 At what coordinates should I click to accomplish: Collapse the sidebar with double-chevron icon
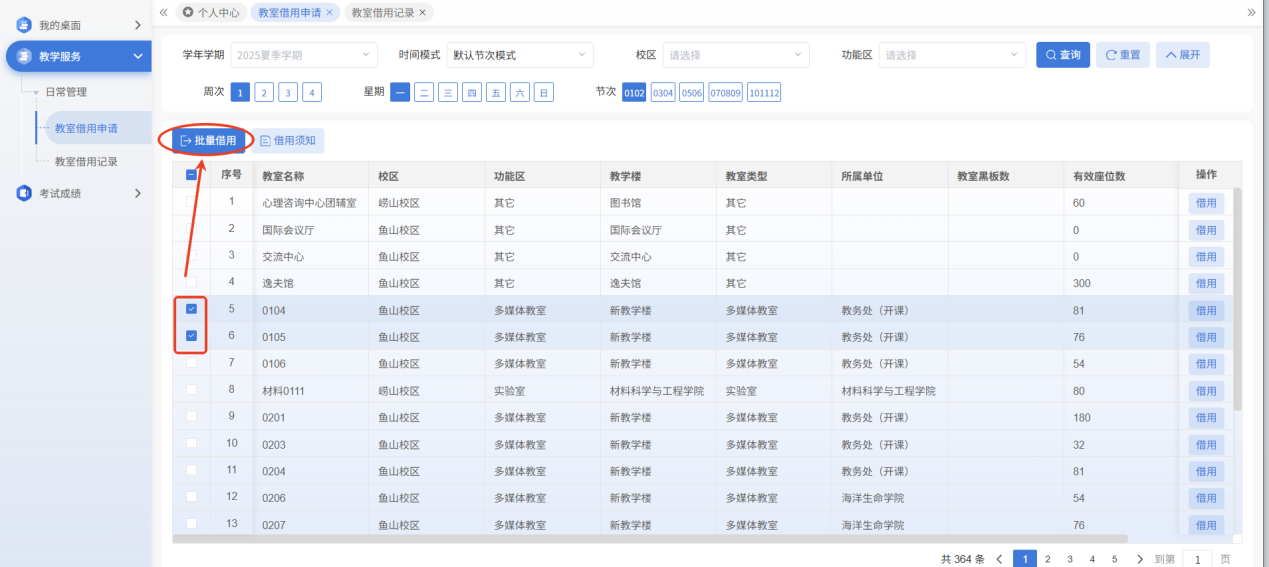(164, 12)
